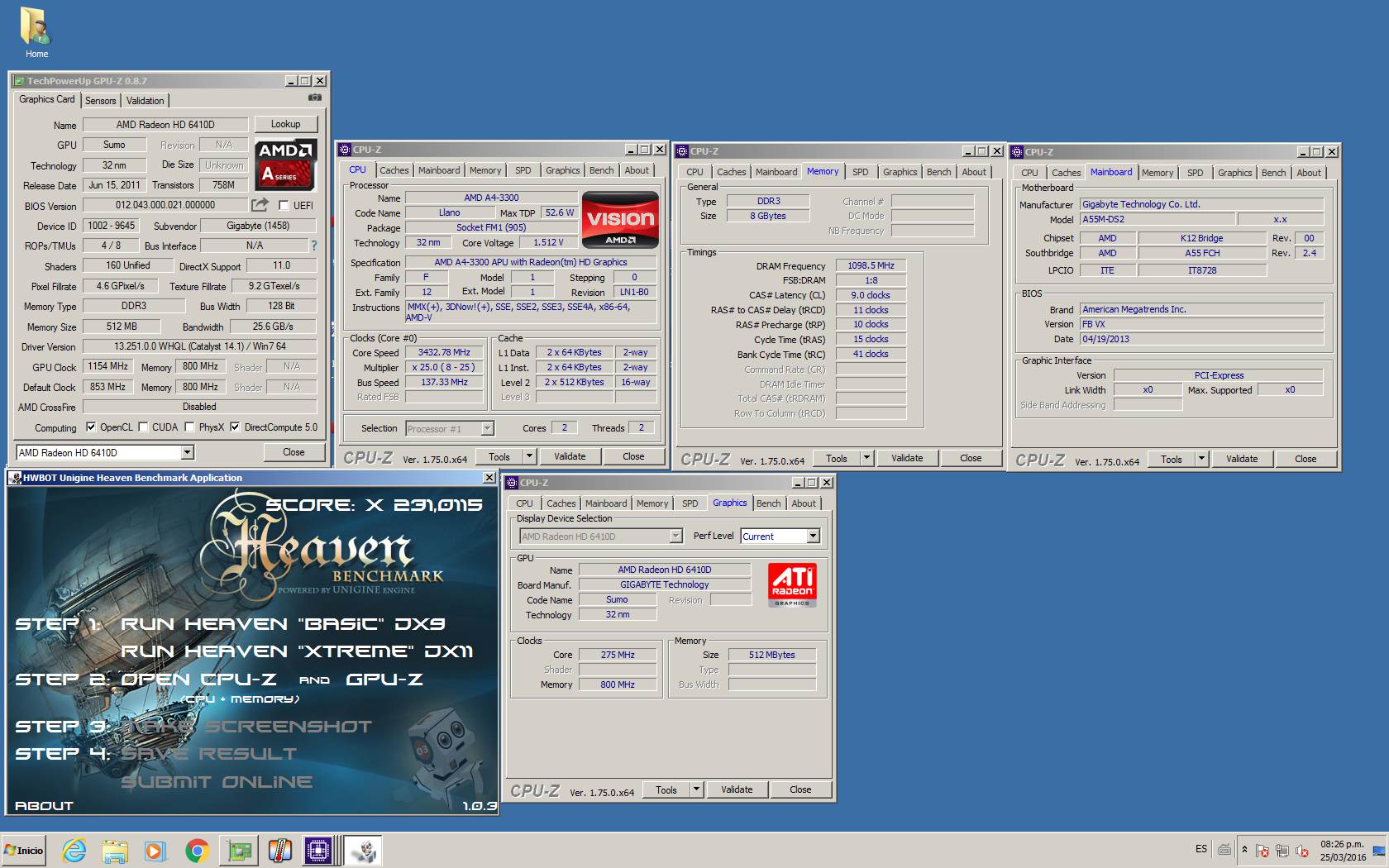Click the network tray icon
Screen dimensions: 1389x868
click(1282, 850)
